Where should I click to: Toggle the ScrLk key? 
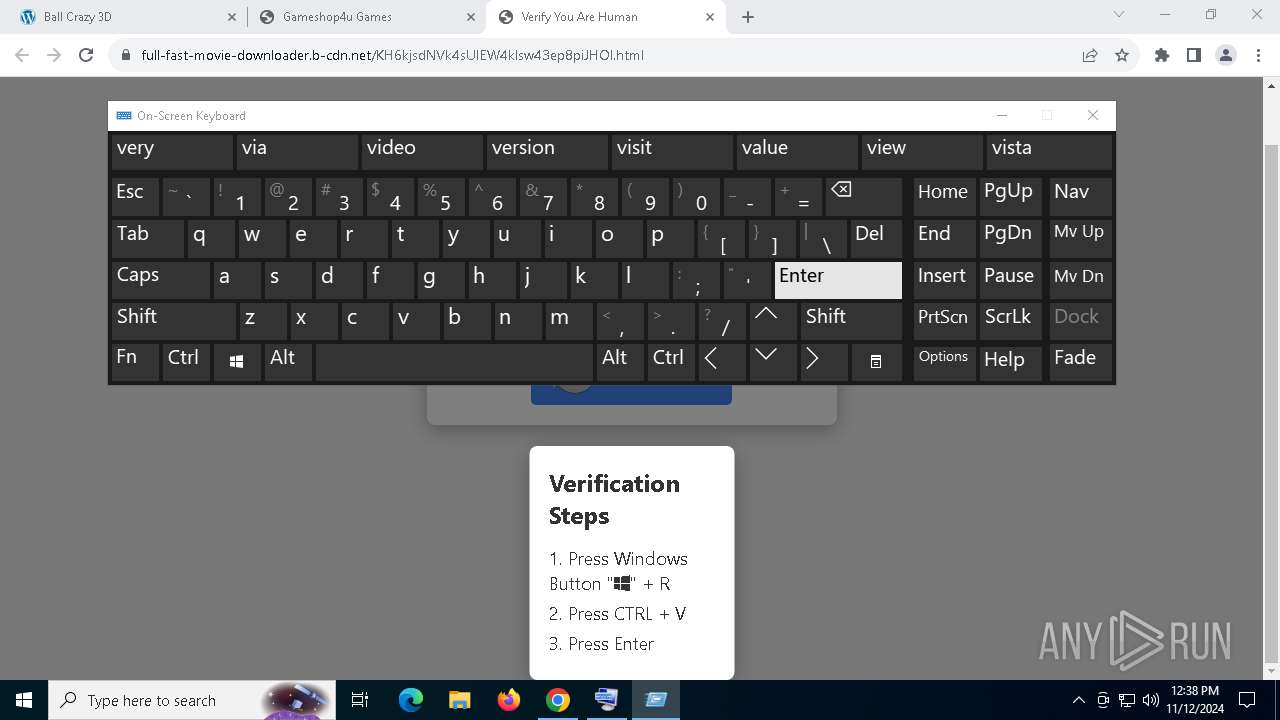[1011, 320]
